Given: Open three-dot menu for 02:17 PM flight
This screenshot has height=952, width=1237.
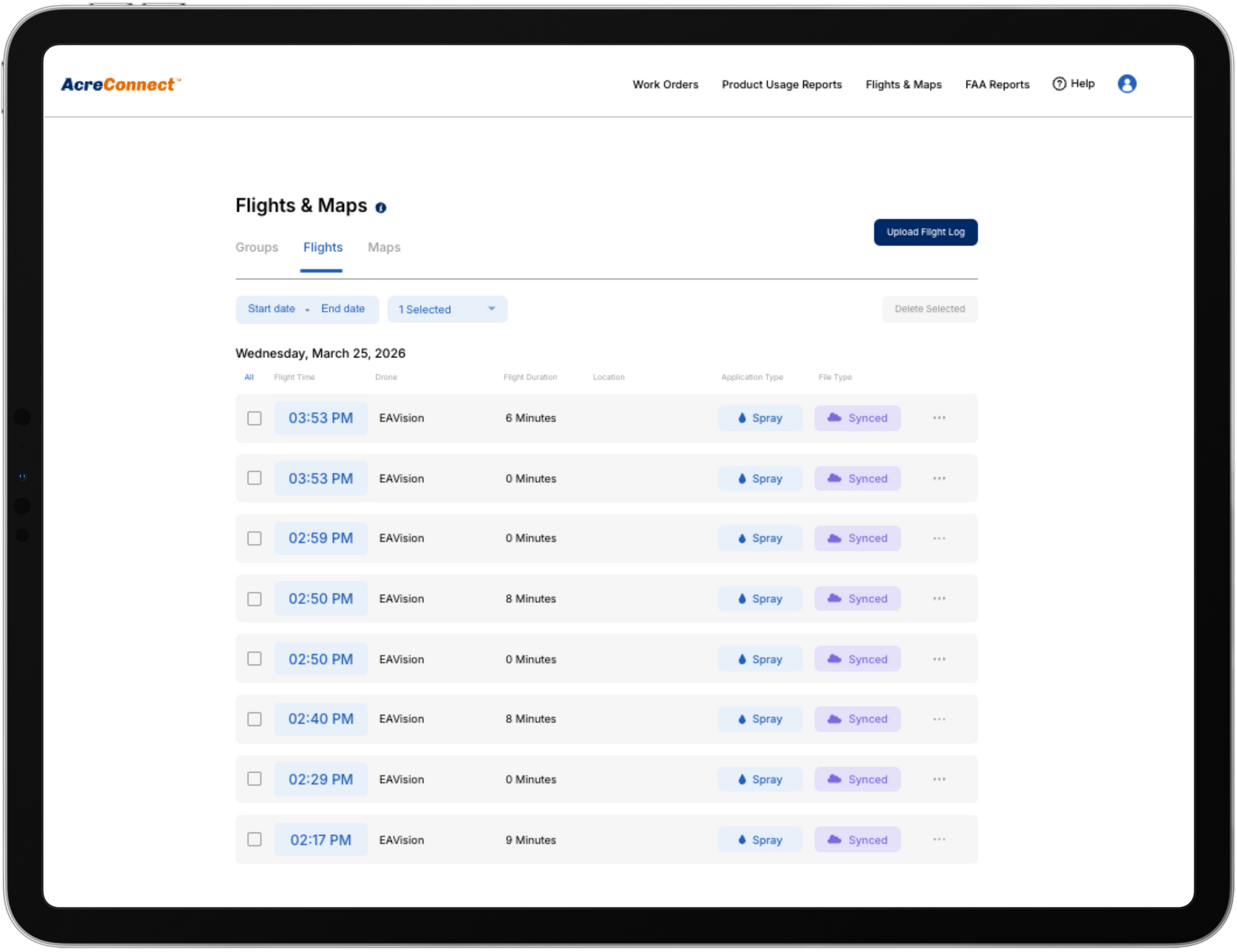Looking at the screenshot, I should point(939,839).
